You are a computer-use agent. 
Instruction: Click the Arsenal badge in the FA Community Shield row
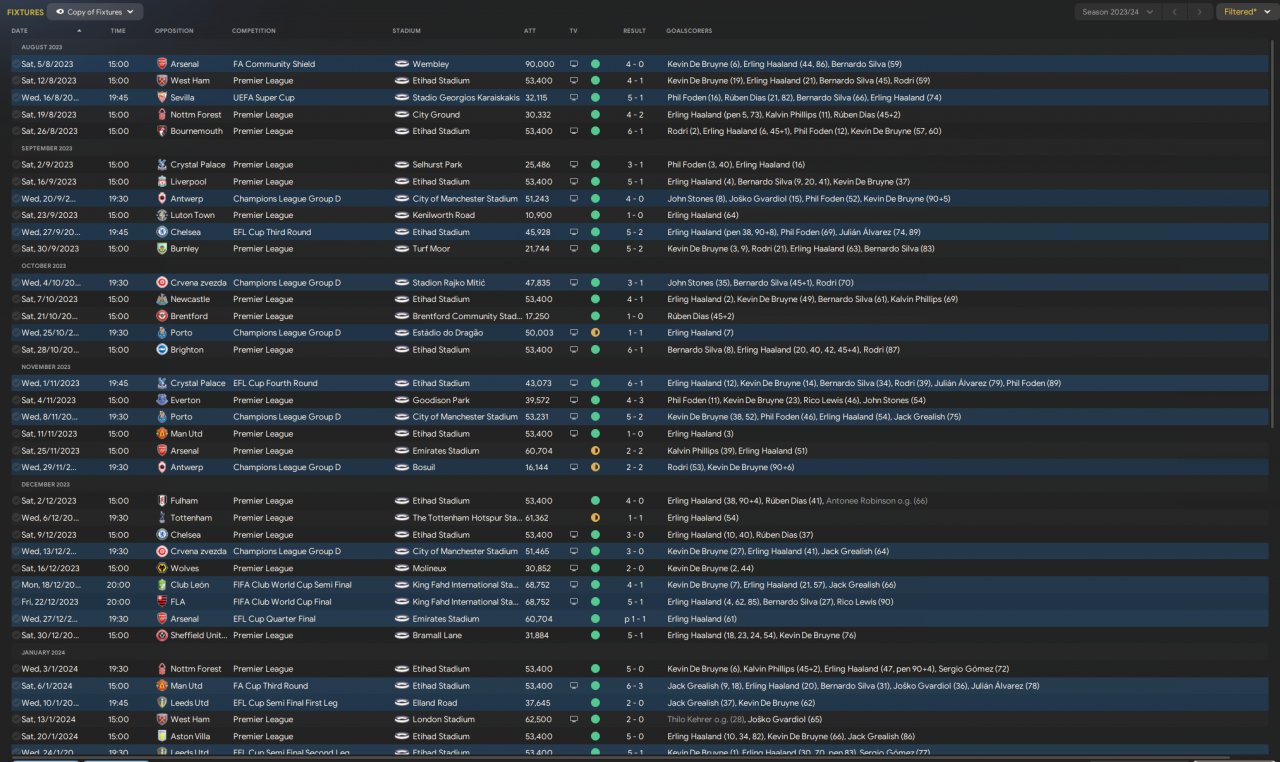coord(162,64)
